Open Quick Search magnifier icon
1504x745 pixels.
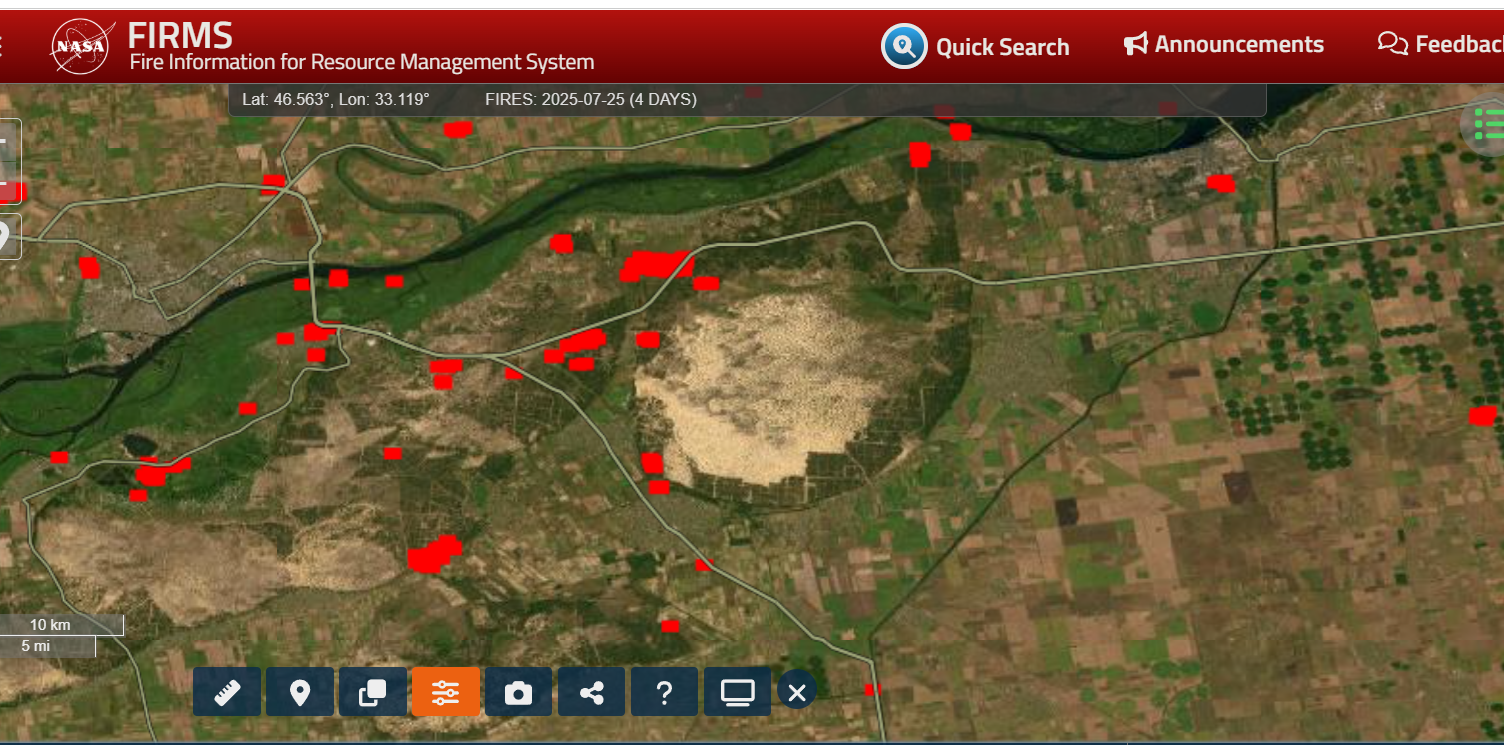click(x=904, y=46)
